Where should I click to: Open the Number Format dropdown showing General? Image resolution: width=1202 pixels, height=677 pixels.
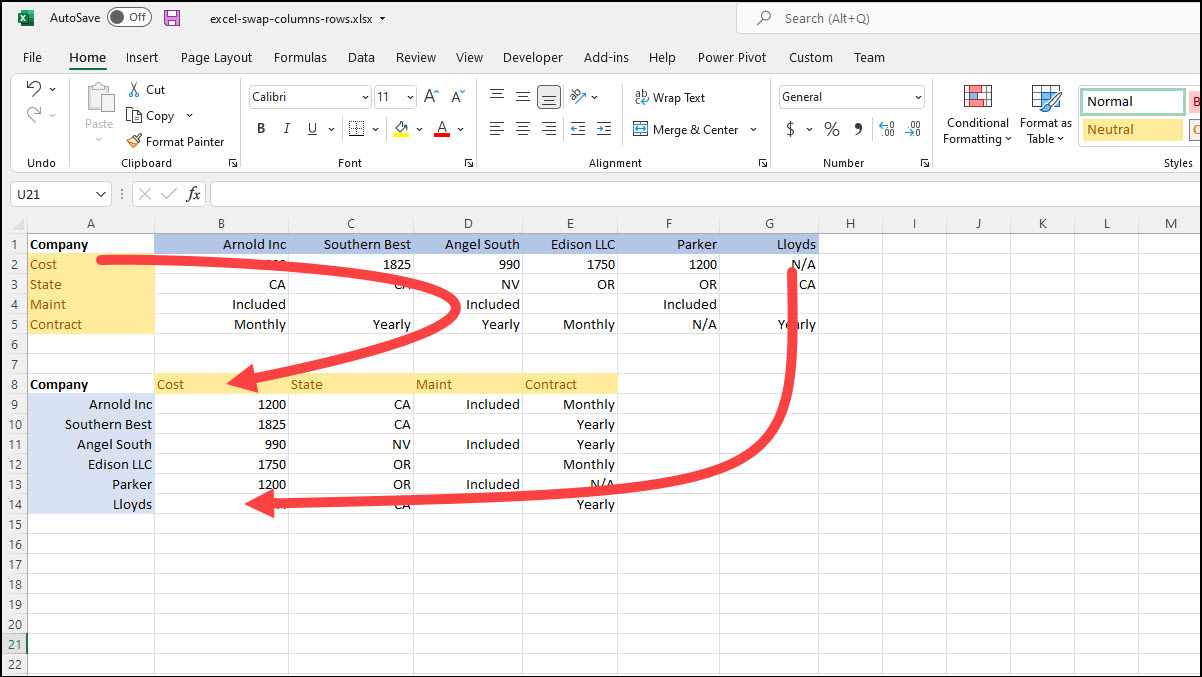850,96
